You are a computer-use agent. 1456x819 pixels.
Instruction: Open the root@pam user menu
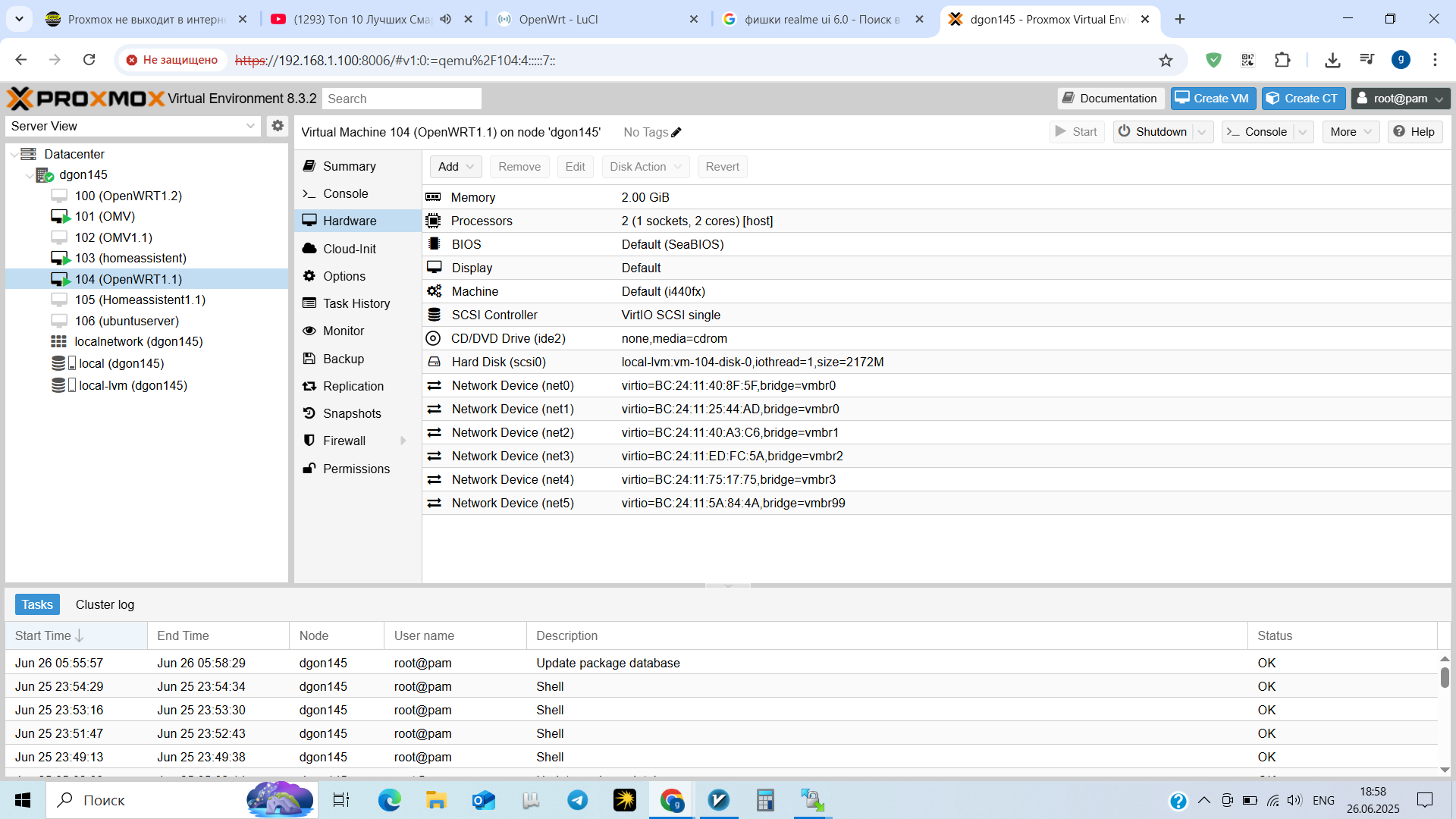pyautogui.click(x=1401, y=99)
